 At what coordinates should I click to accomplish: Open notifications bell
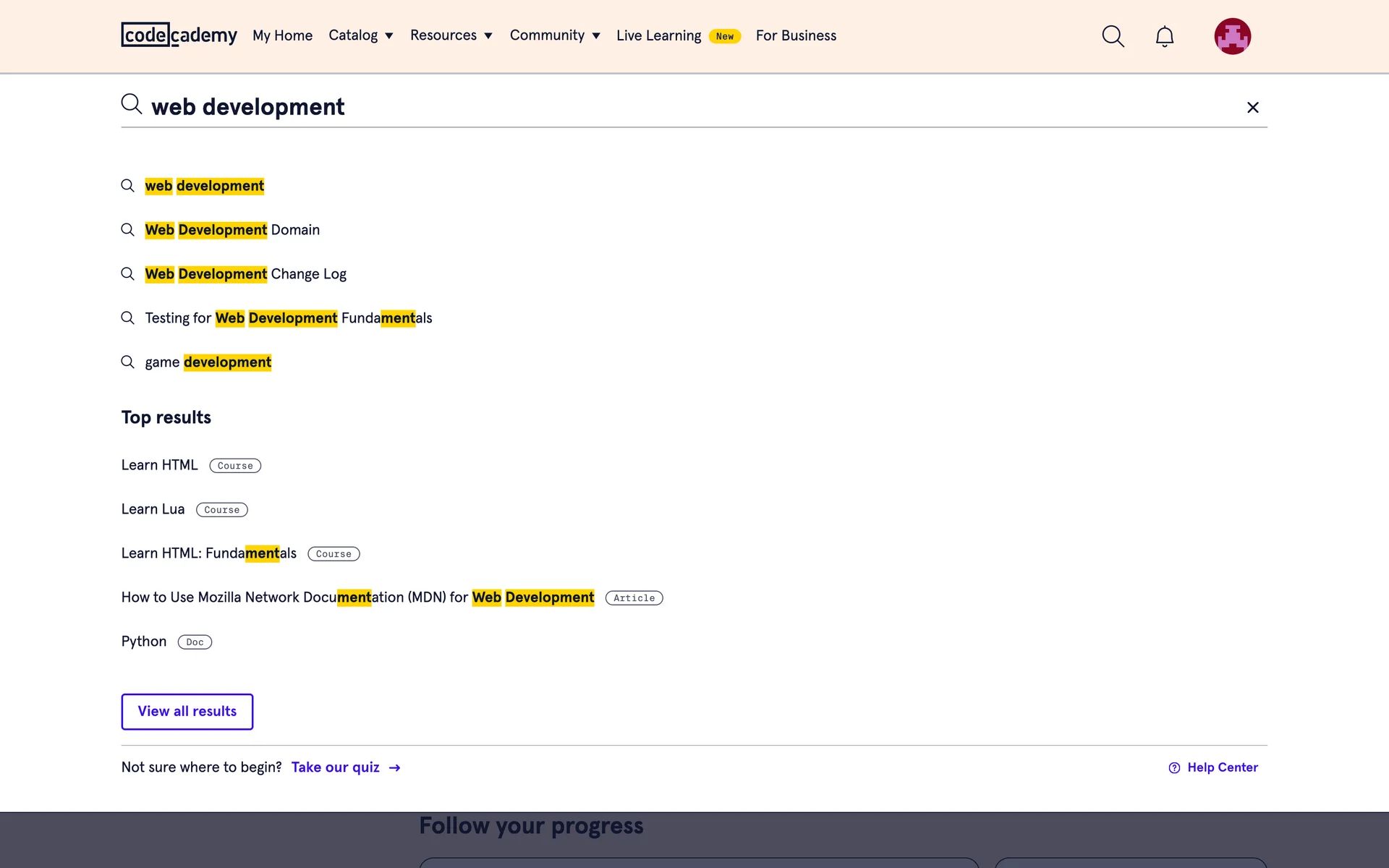click(1164, 36)
